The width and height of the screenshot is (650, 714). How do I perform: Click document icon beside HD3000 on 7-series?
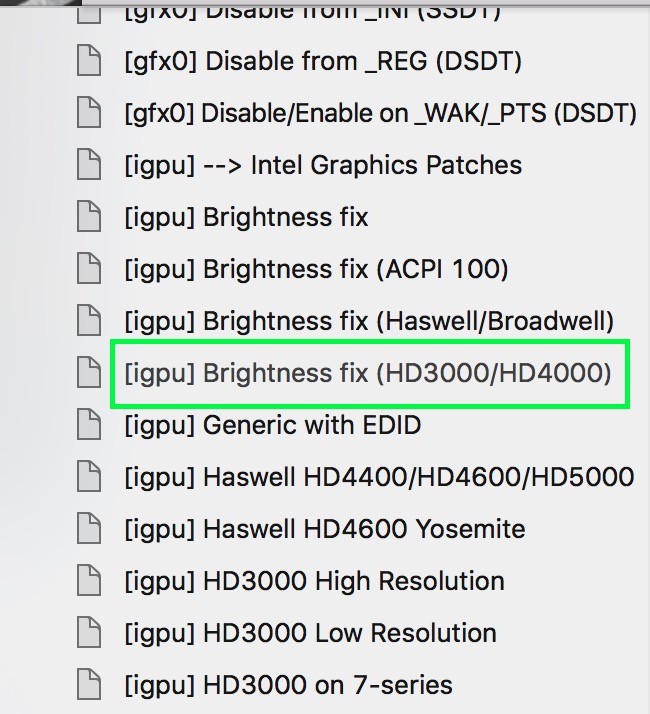tap(90, 685)
